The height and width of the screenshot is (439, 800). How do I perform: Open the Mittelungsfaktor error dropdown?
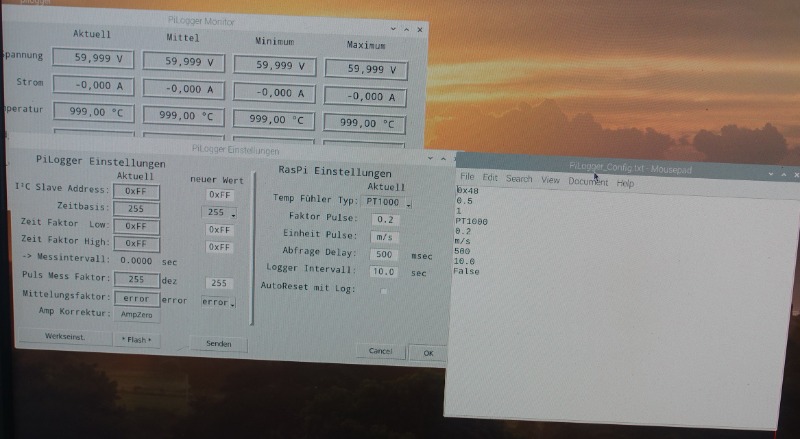click(218, 301)
